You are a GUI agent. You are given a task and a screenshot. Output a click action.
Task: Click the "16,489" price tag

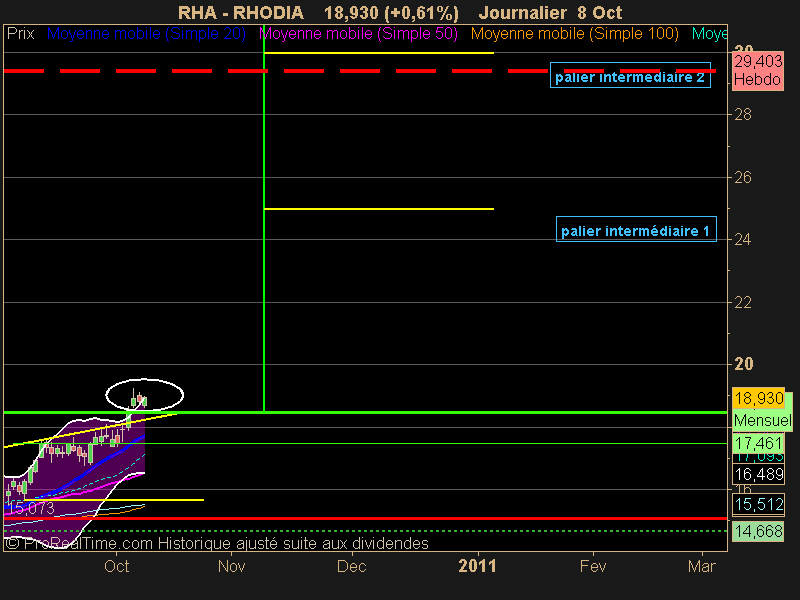(x=759, y=474)
